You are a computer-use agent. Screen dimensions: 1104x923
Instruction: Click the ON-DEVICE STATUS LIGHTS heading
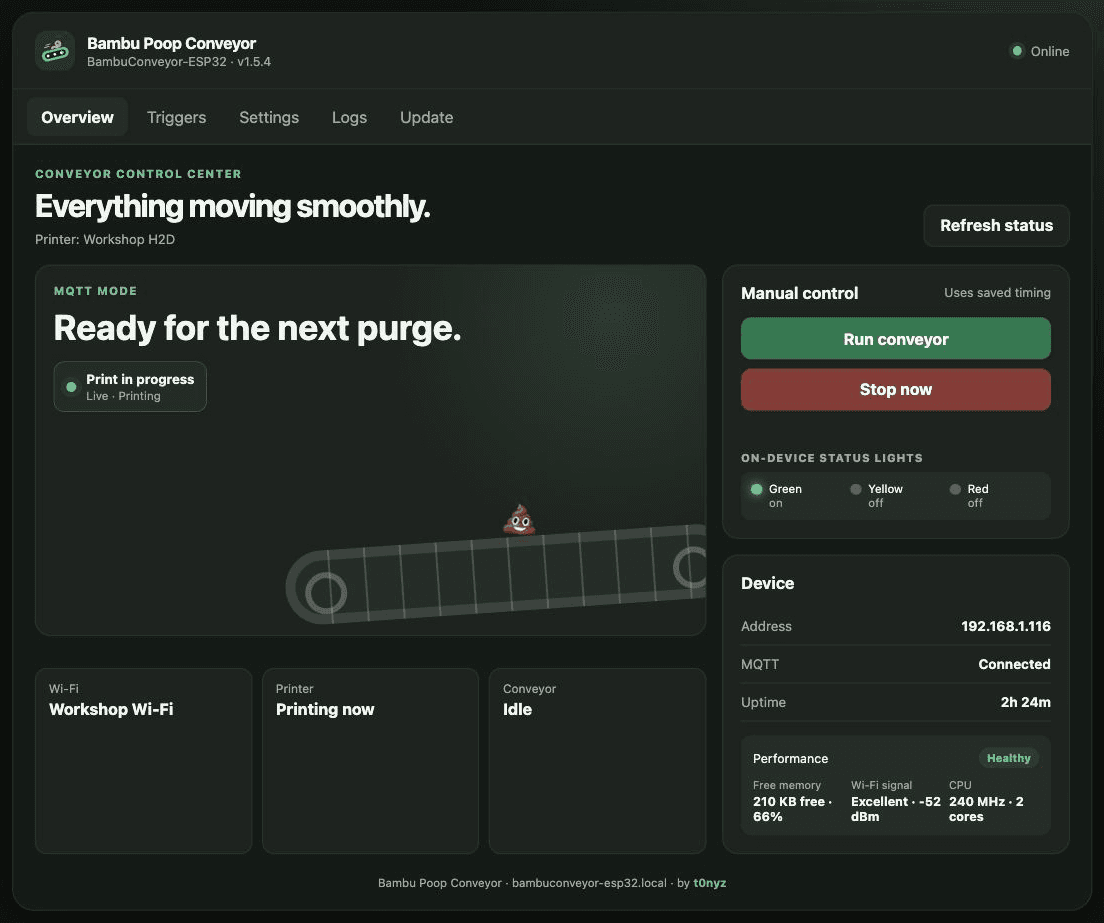coord(832,458)
